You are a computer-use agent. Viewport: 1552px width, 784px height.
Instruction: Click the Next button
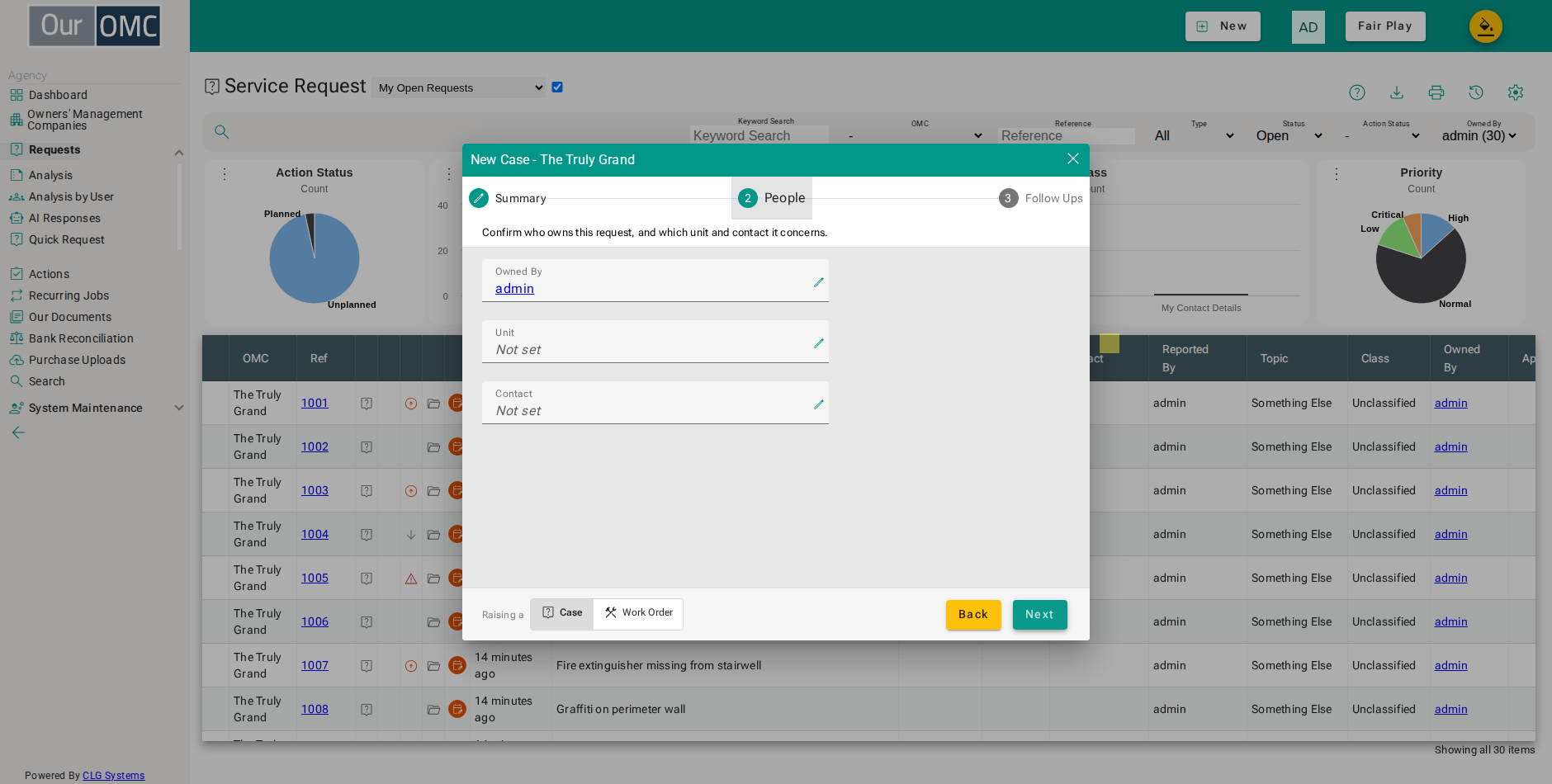click(x=1040, y=615)
